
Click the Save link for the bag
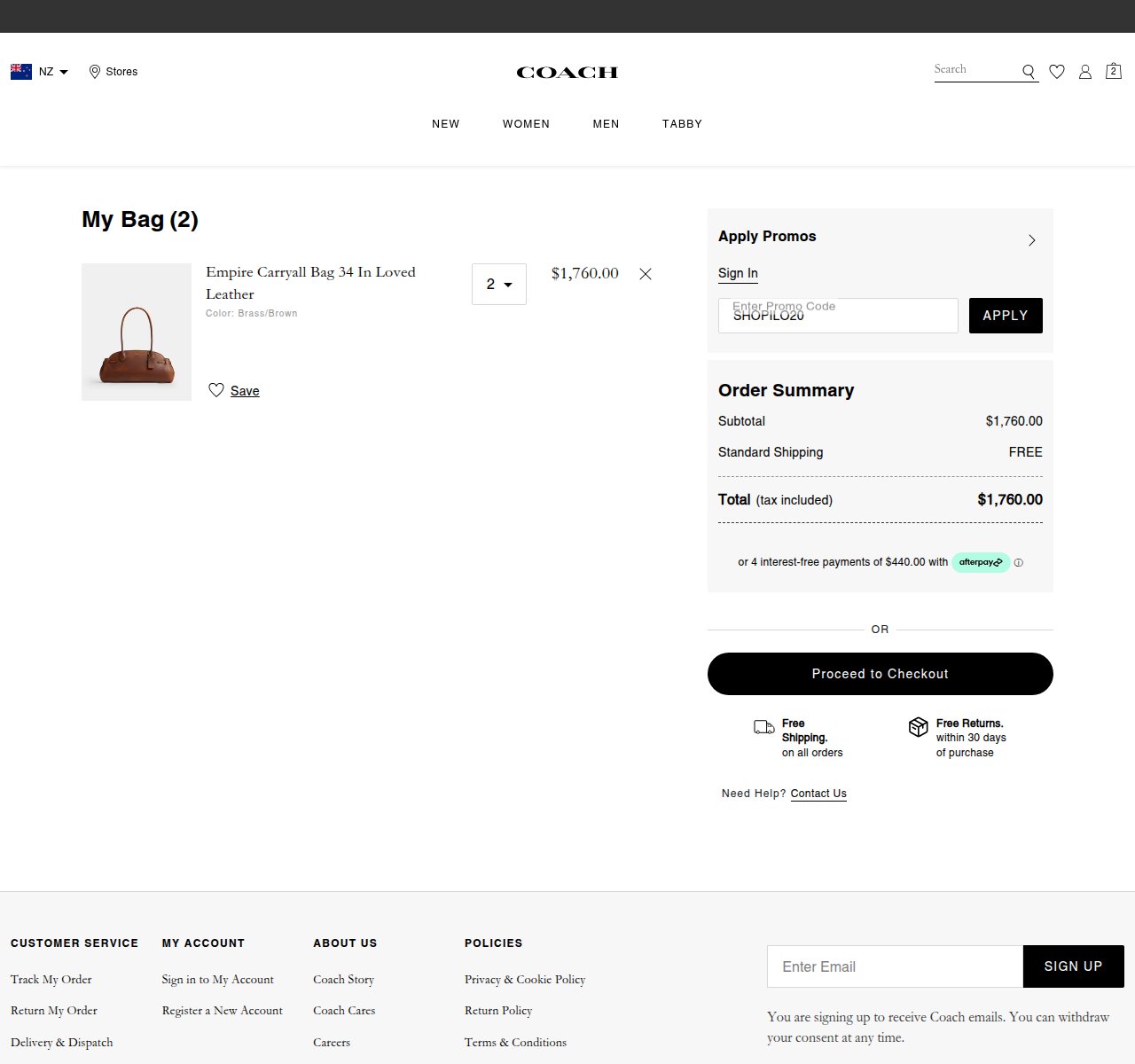[x=245, y=391]
